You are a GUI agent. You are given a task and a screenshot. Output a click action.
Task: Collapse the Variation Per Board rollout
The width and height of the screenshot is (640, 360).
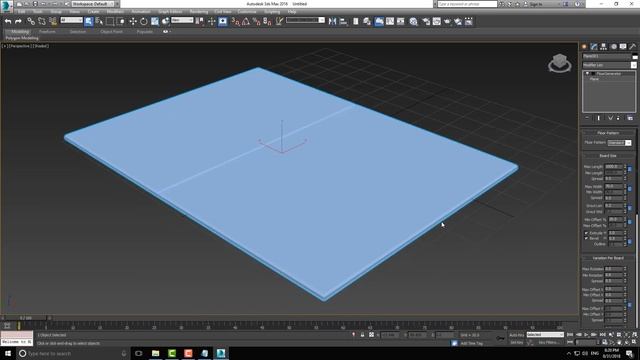(608, 258)
